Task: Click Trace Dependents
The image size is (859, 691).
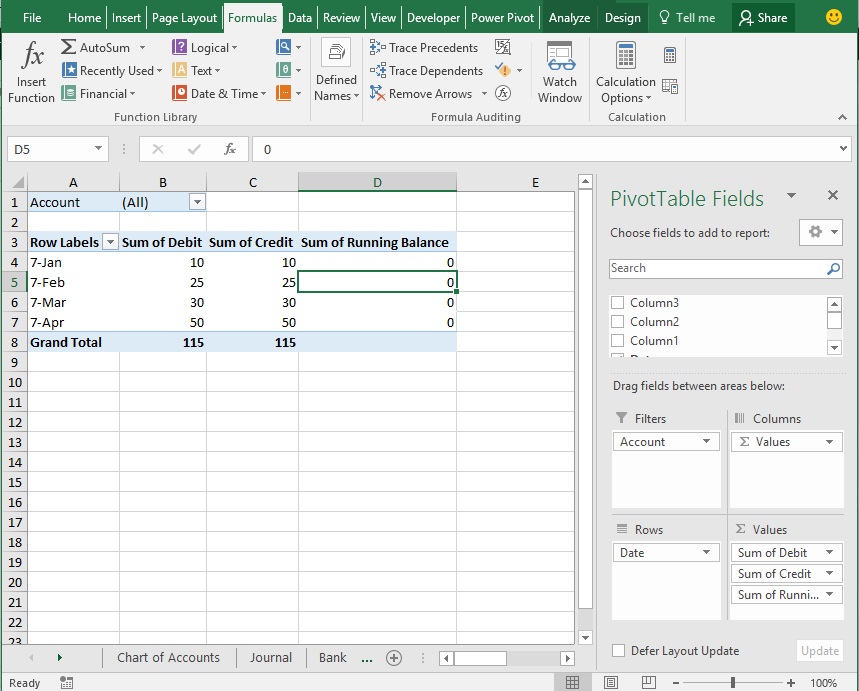Action: 426,71
